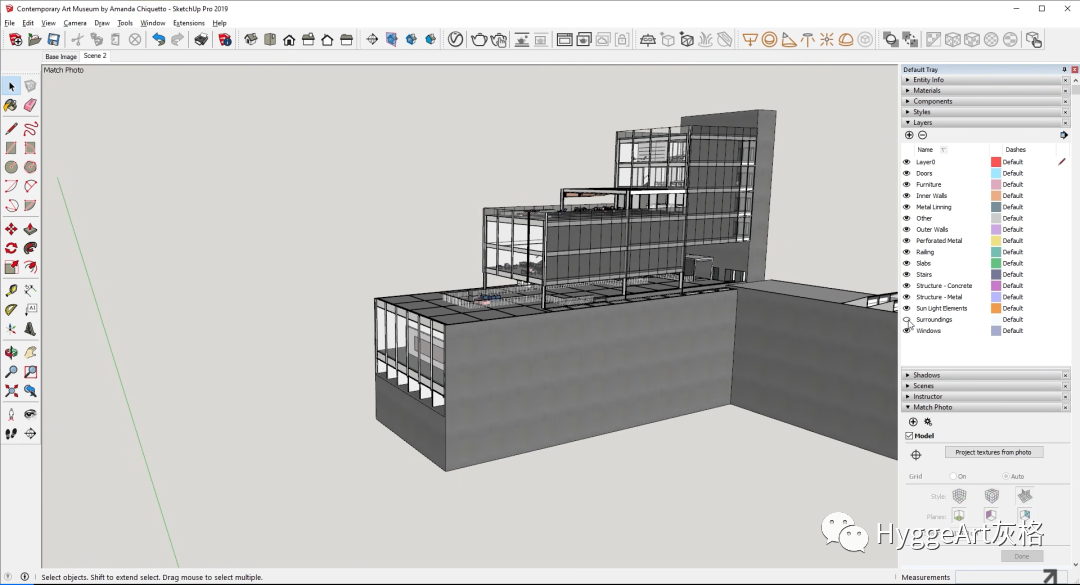Image resolution: width=1080 pixels, height=585 pixels.
Task: Expand the Scenes panel
Action: click(x=985, y=386)
